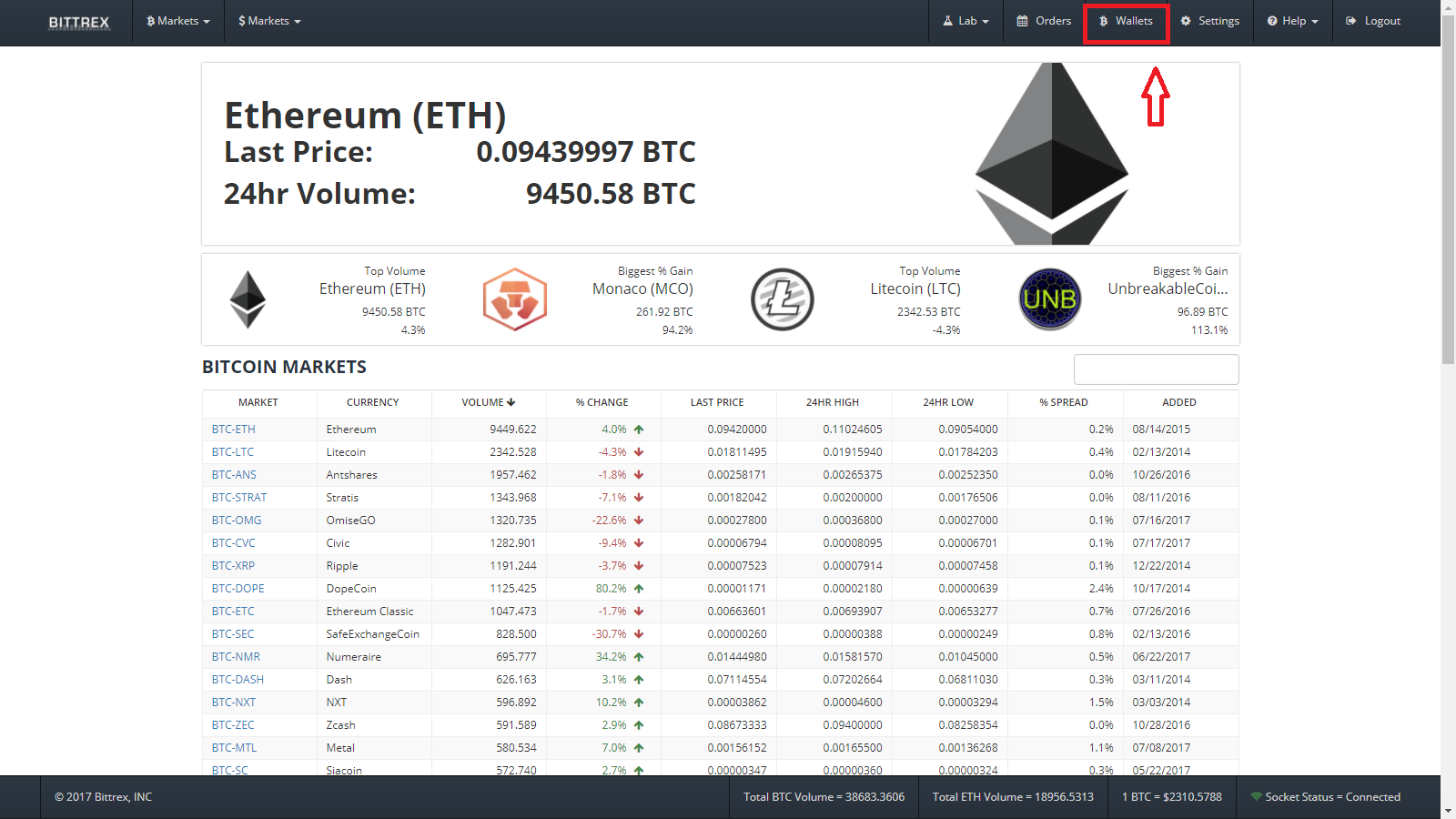Screen dimensions: 1456x819
Task: Click the BITTREX logo
Action: (78, 22)
